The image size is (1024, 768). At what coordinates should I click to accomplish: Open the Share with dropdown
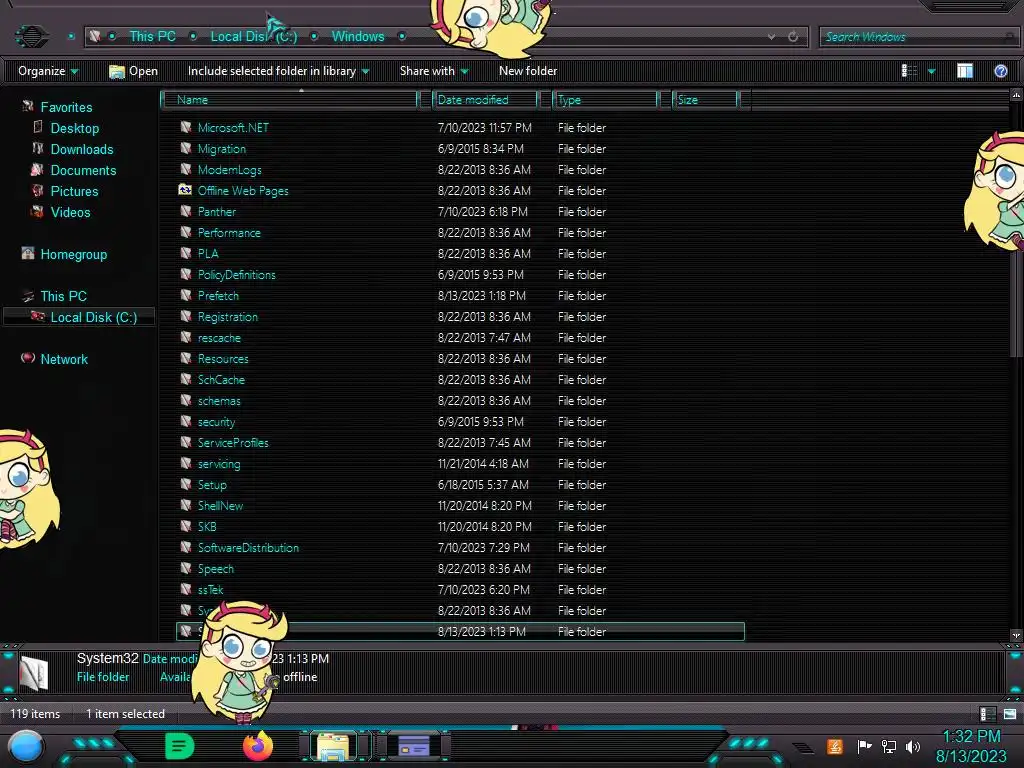434,71
